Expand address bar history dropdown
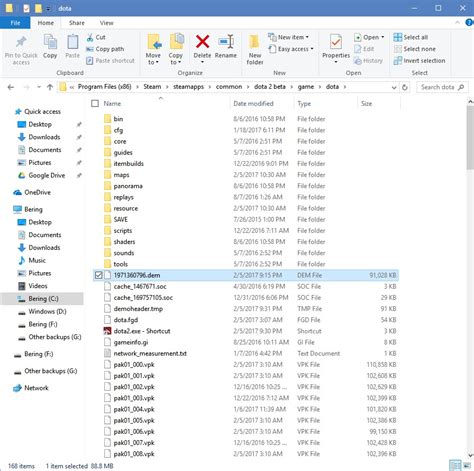 tap(394, 87)
